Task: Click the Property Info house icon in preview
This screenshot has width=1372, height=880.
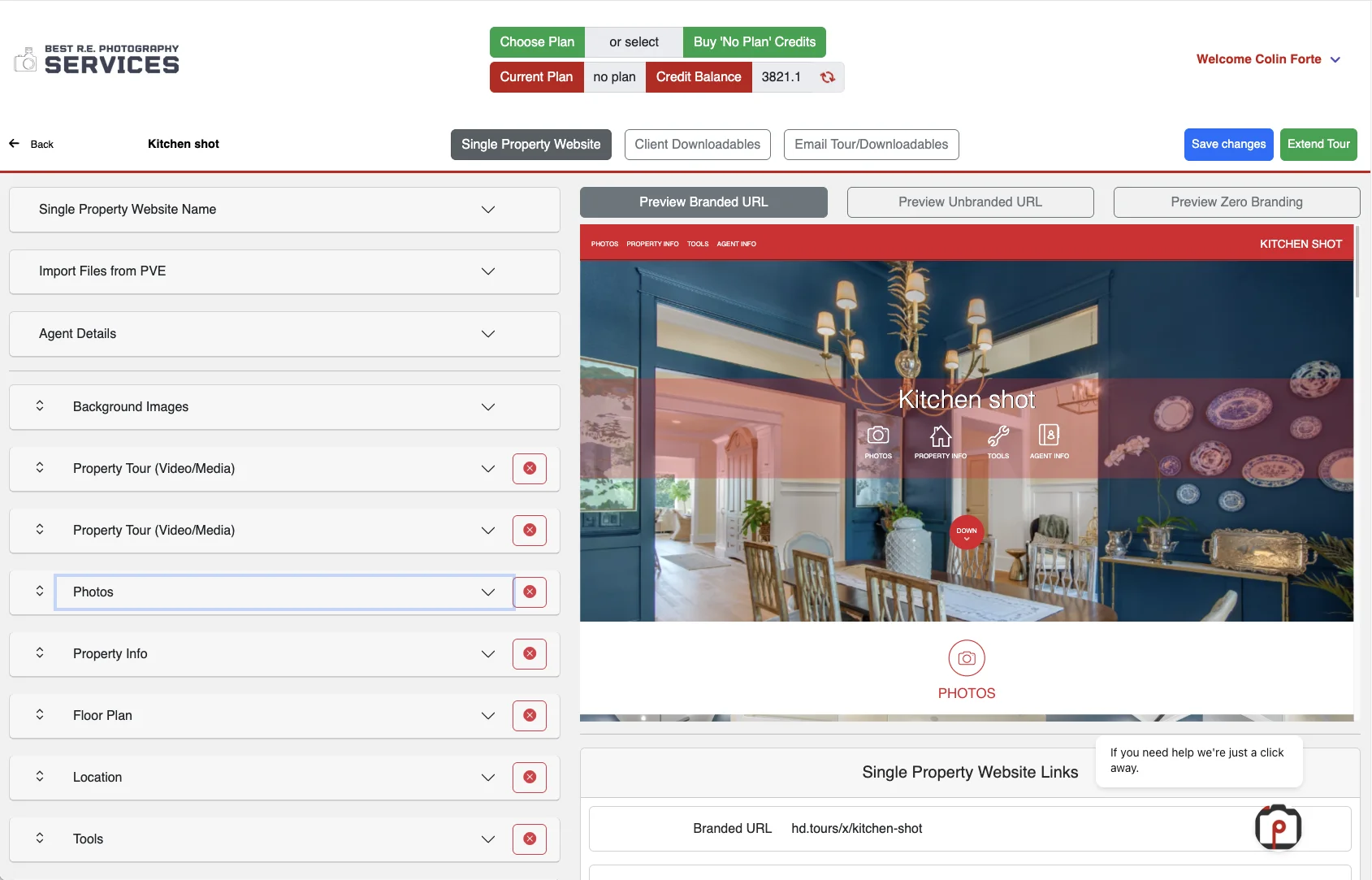Action: (941, 437)
